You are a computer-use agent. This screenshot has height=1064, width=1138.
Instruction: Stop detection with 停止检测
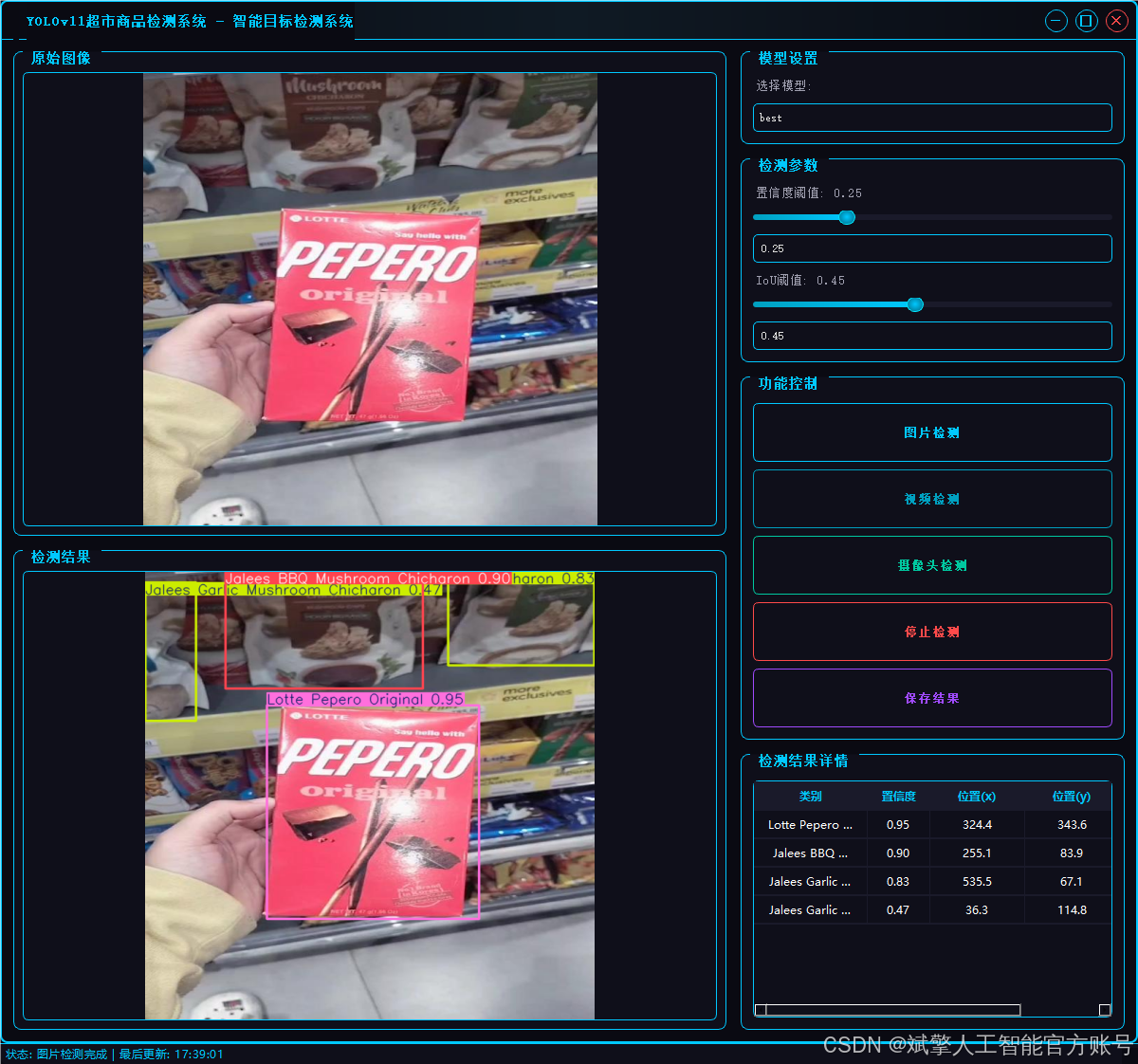pyautogui.click(x=932, y=632)
